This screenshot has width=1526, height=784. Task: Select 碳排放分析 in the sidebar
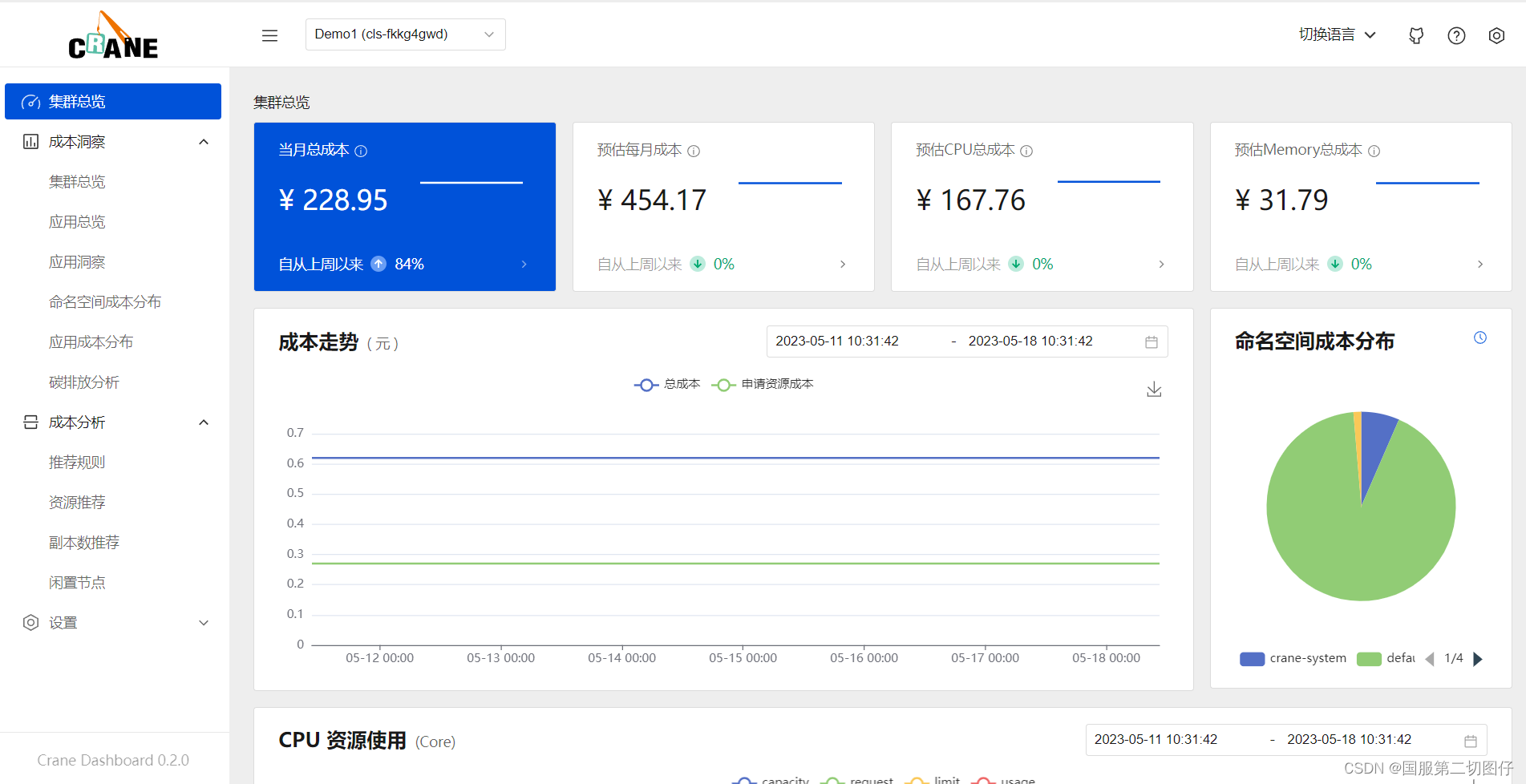(x=84, y=382)
